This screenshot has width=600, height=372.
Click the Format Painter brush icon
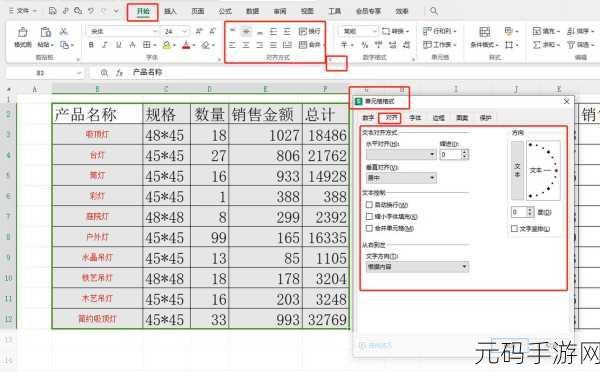23,33
